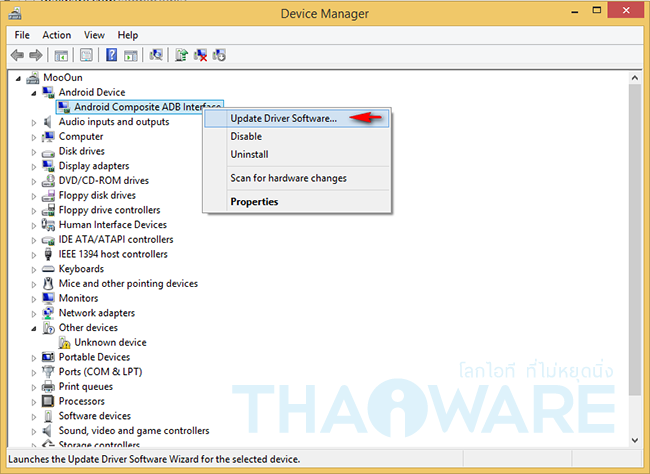Click the scrollbar down arrow

click(635, 440)
